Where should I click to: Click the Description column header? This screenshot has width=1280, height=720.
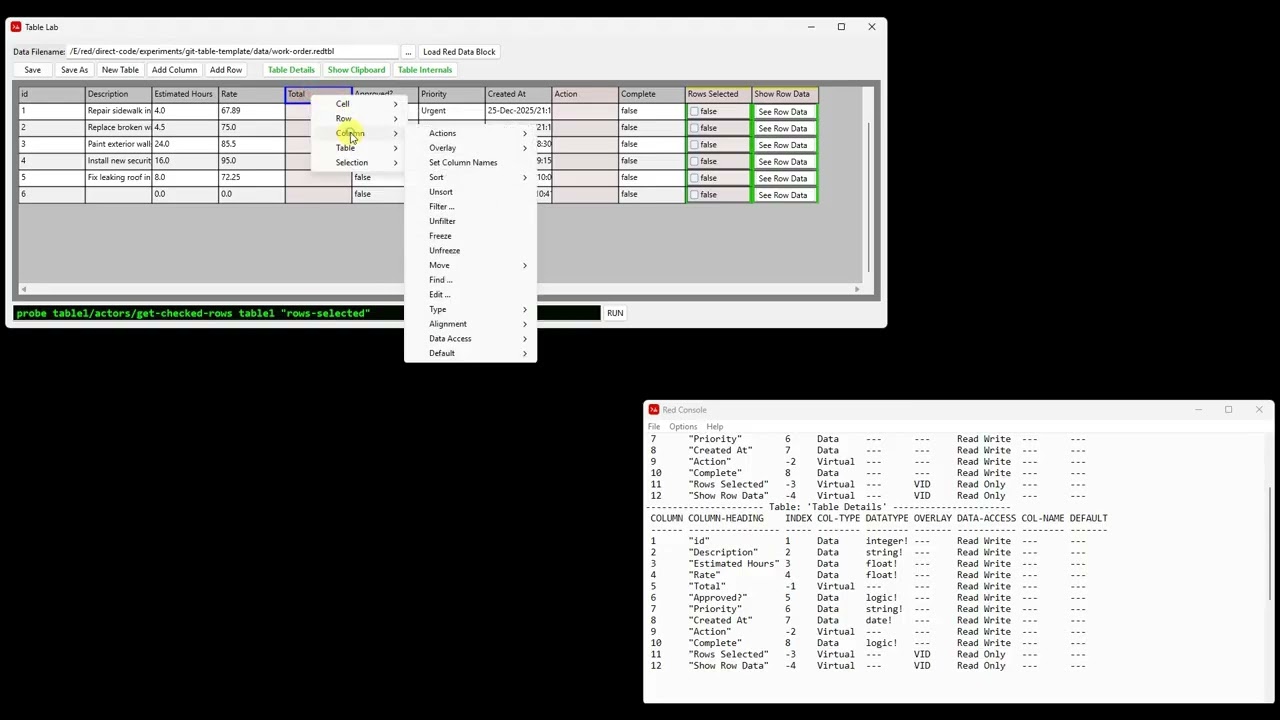point(118,94)
